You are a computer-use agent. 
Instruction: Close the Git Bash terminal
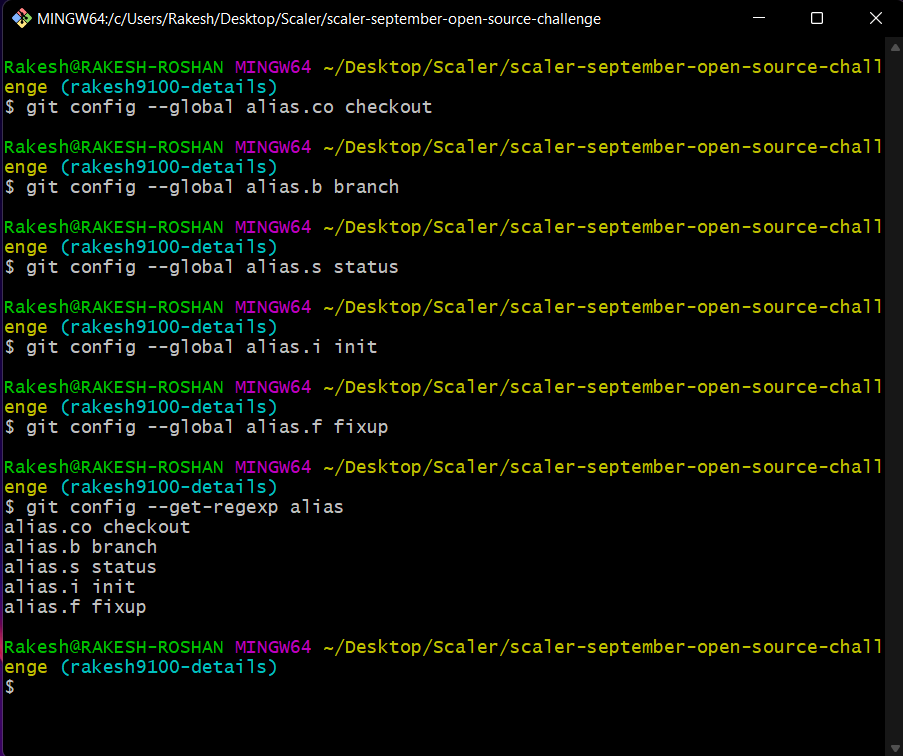(875, 18)
